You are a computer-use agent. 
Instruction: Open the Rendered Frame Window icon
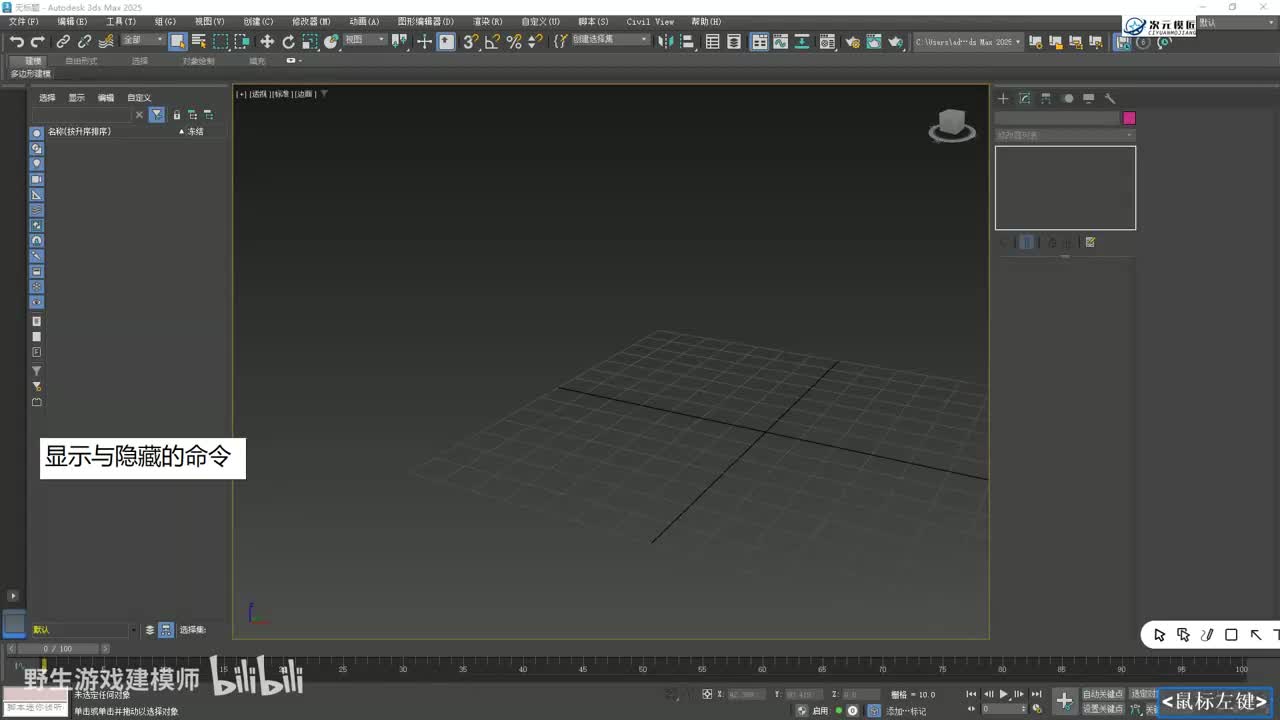(874, 41)
